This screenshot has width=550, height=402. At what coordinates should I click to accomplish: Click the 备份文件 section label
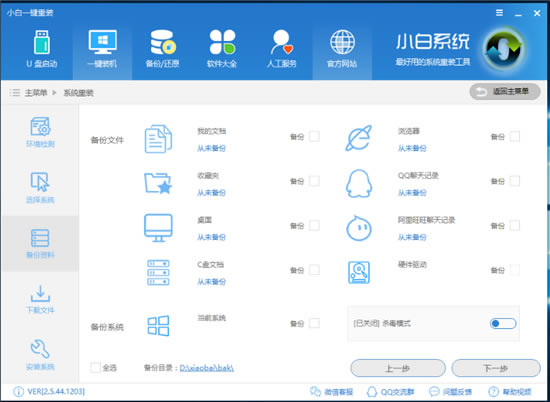(x=107, y=140)
